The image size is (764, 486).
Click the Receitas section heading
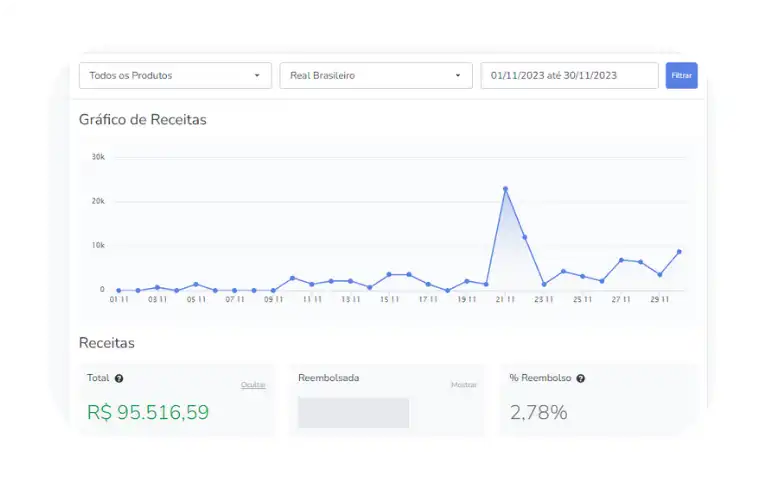pos(107,343)
